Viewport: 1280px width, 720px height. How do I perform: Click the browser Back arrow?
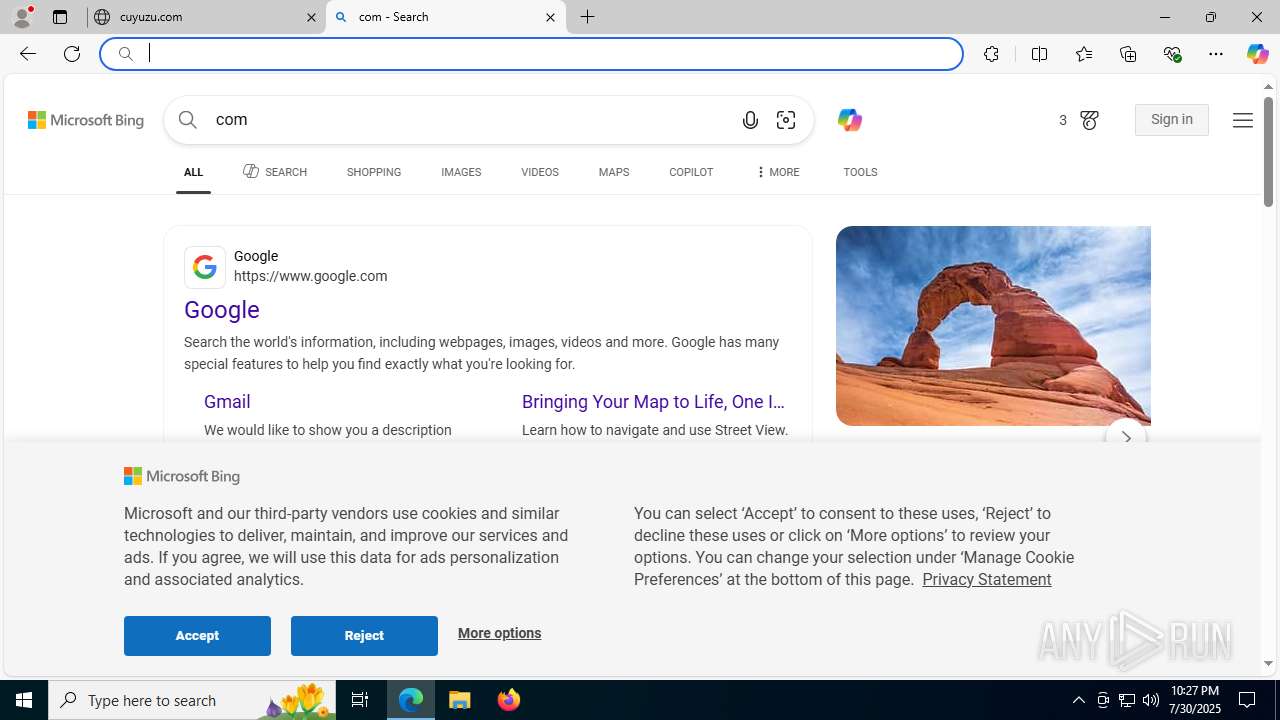(x=28, y=54)
